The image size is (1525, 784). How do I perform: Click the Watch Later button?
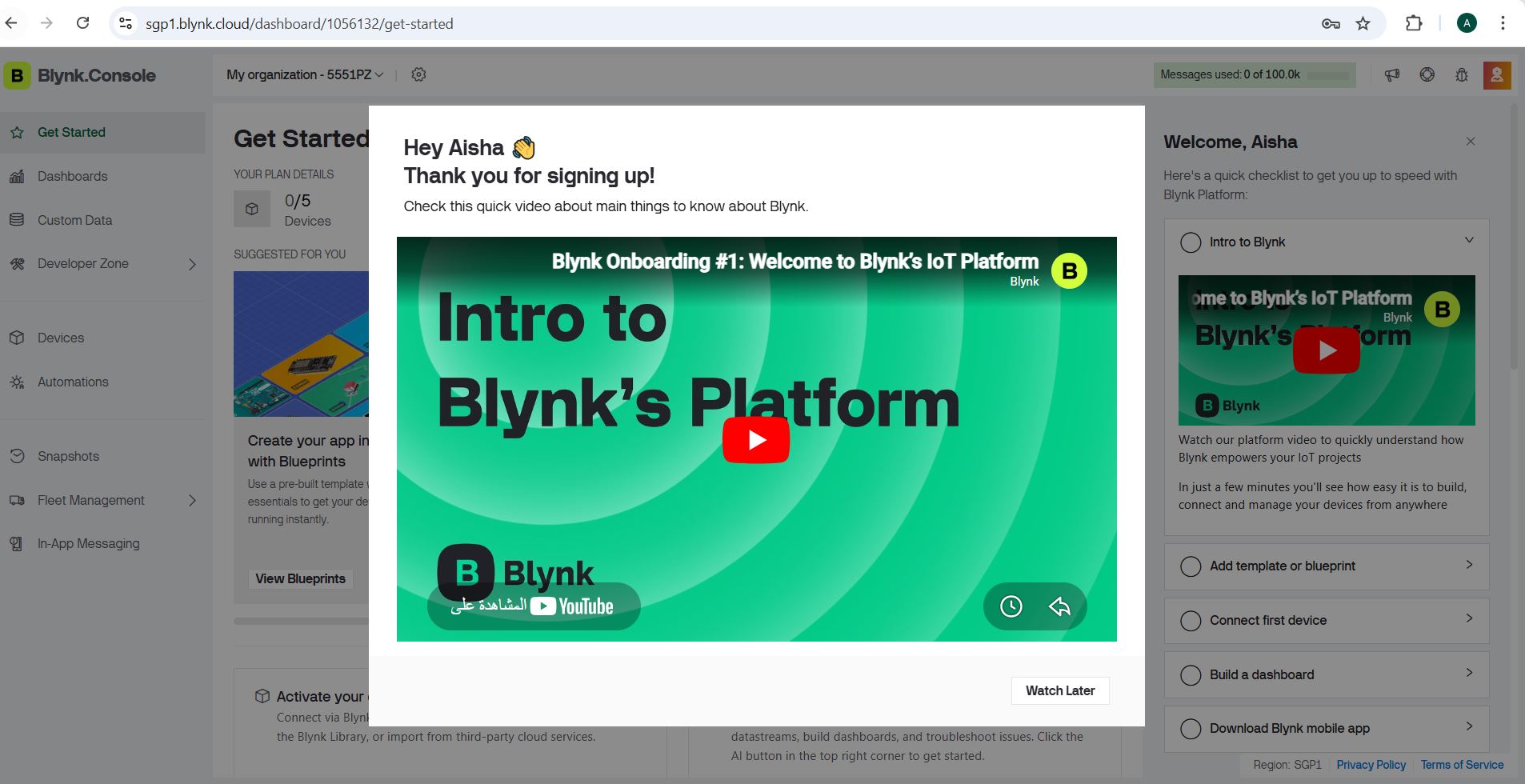1060,690
